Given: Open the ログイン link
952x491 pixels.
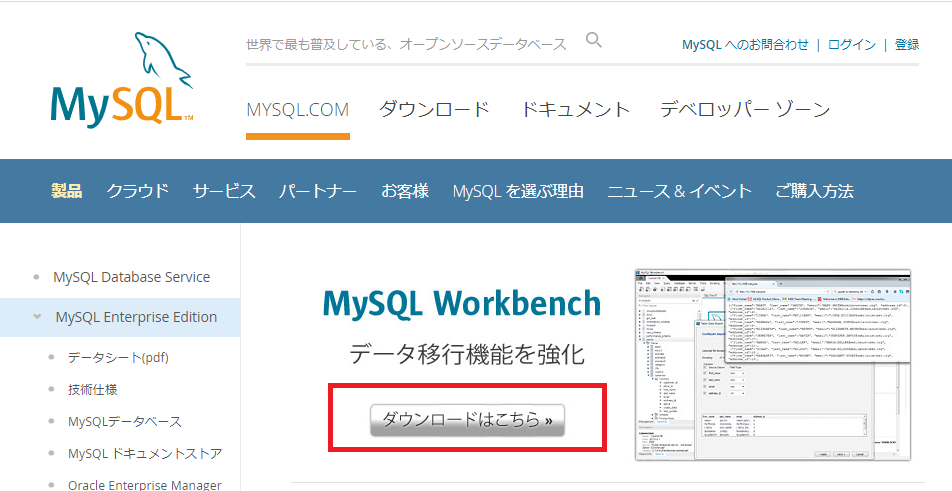Looking at the screenshot, I should click(852, 44).
